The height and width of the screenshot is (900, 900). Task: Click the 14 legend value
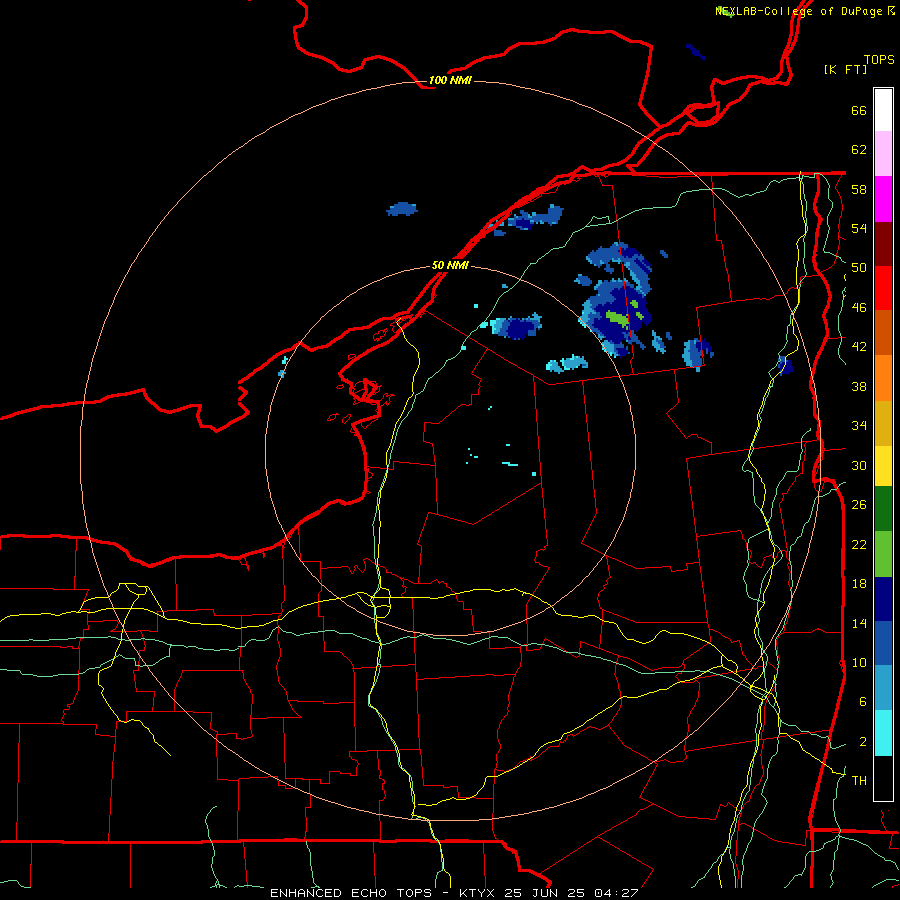point(859,623)
